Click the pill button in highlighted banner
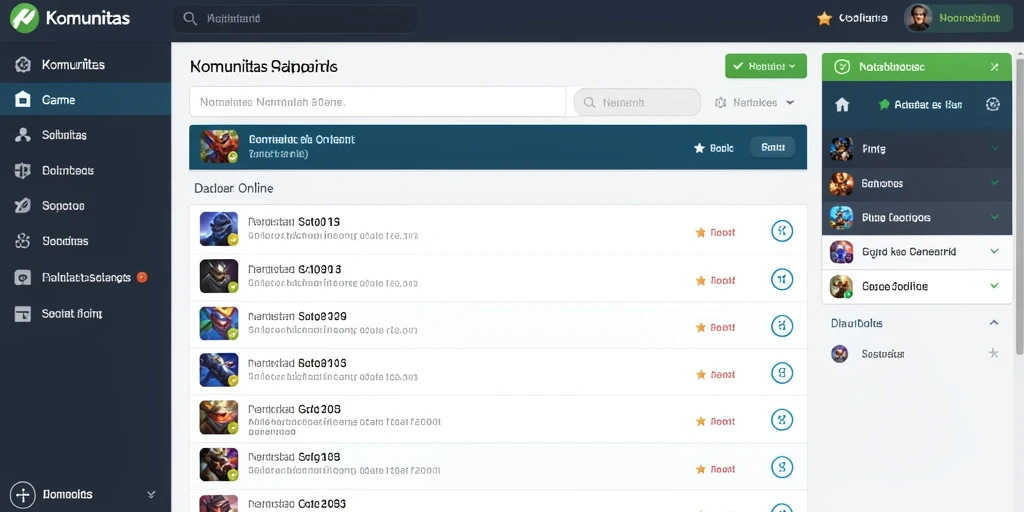 773,148
